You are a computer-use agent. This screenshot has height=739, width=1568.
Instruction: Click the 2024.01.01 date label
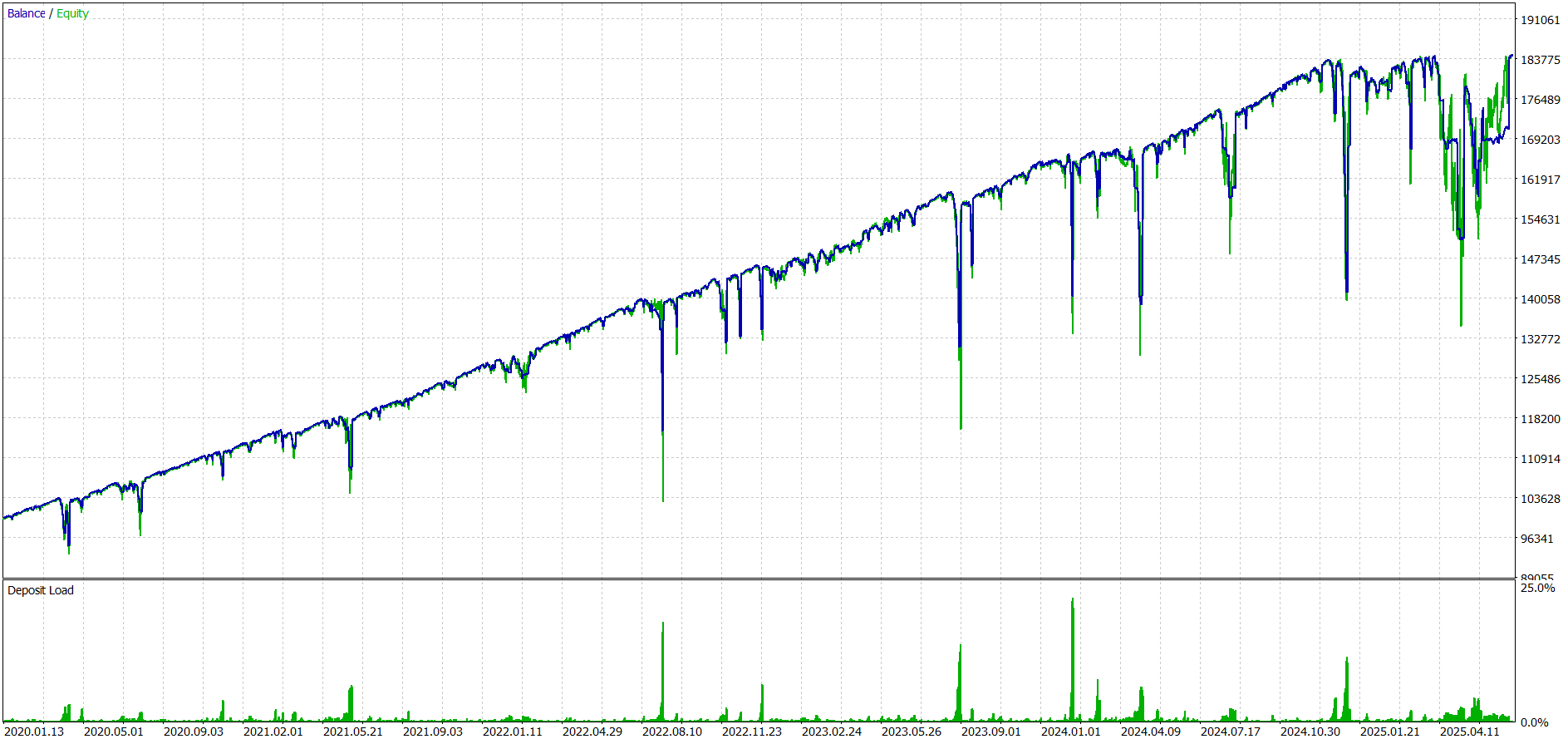1071,732
